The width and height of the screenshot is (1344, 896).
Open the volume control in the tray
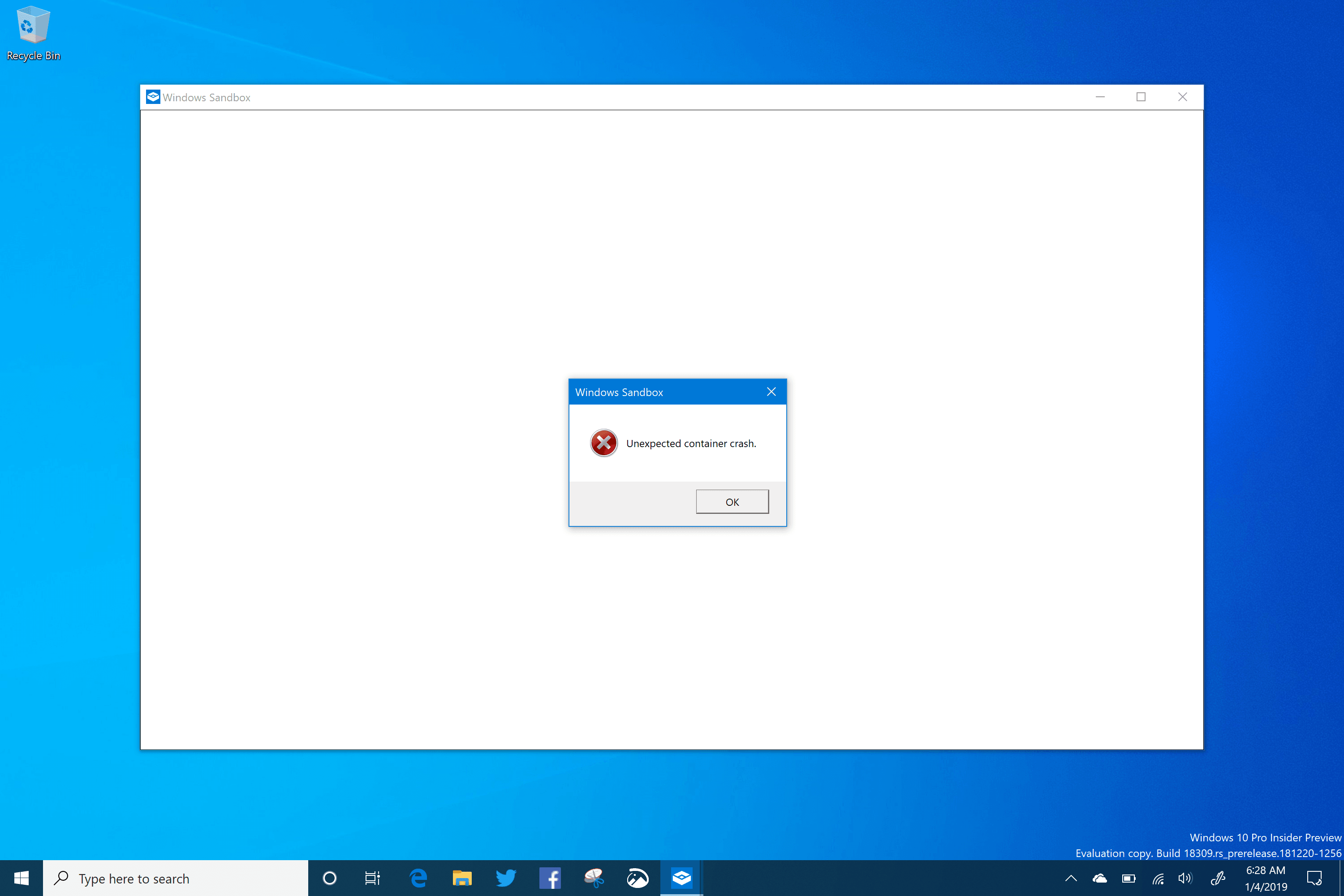(x=1185, y=878)
